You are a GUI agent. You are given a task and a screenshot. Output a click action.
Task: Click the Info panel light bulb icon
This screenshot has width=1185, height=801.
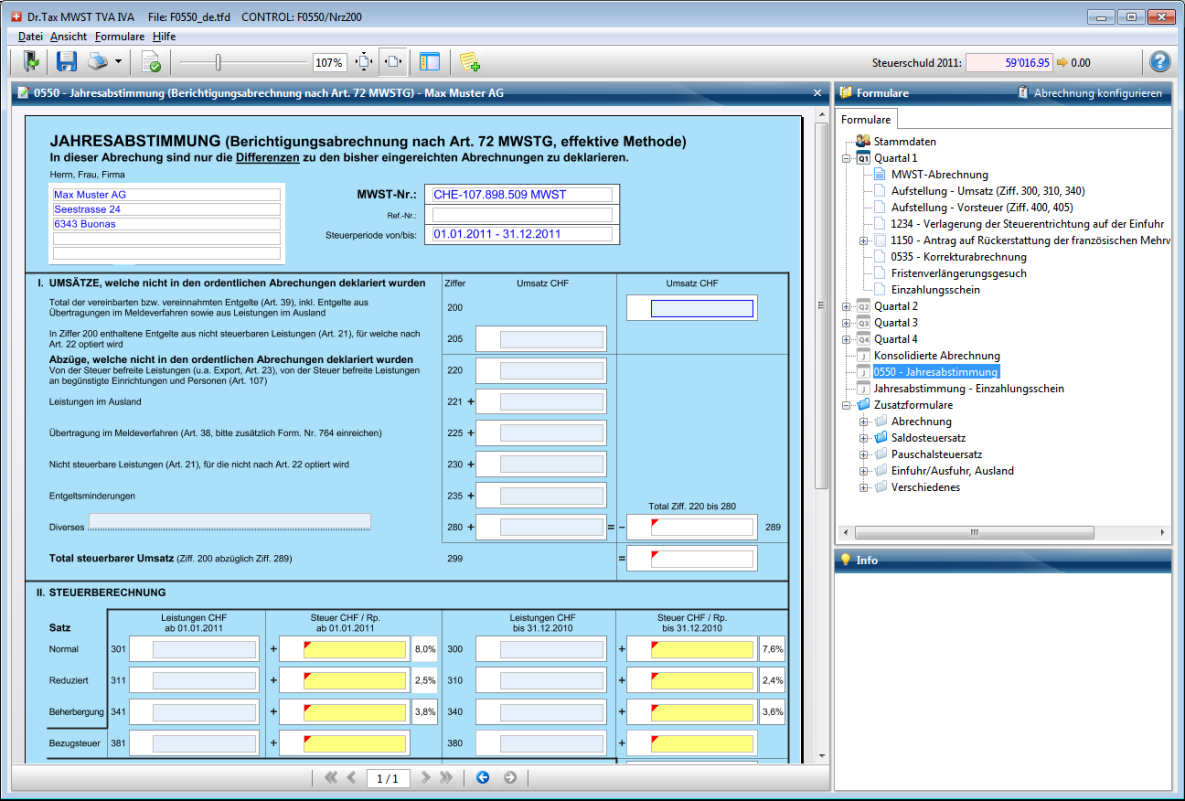pyautogui.click(x=846, y=560)
